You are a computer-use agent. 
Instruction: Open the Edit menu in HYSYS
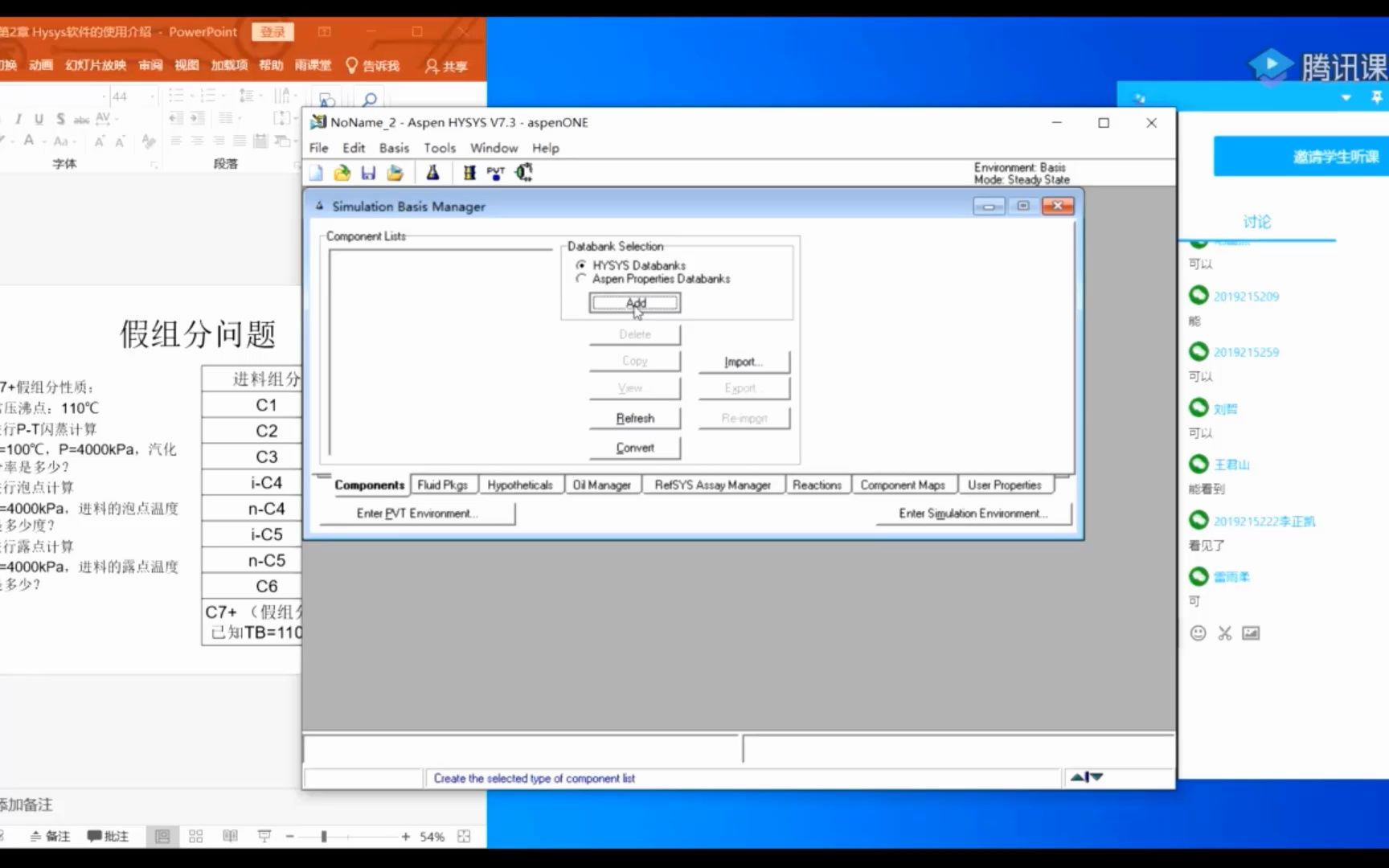click(x=354, y=148)
